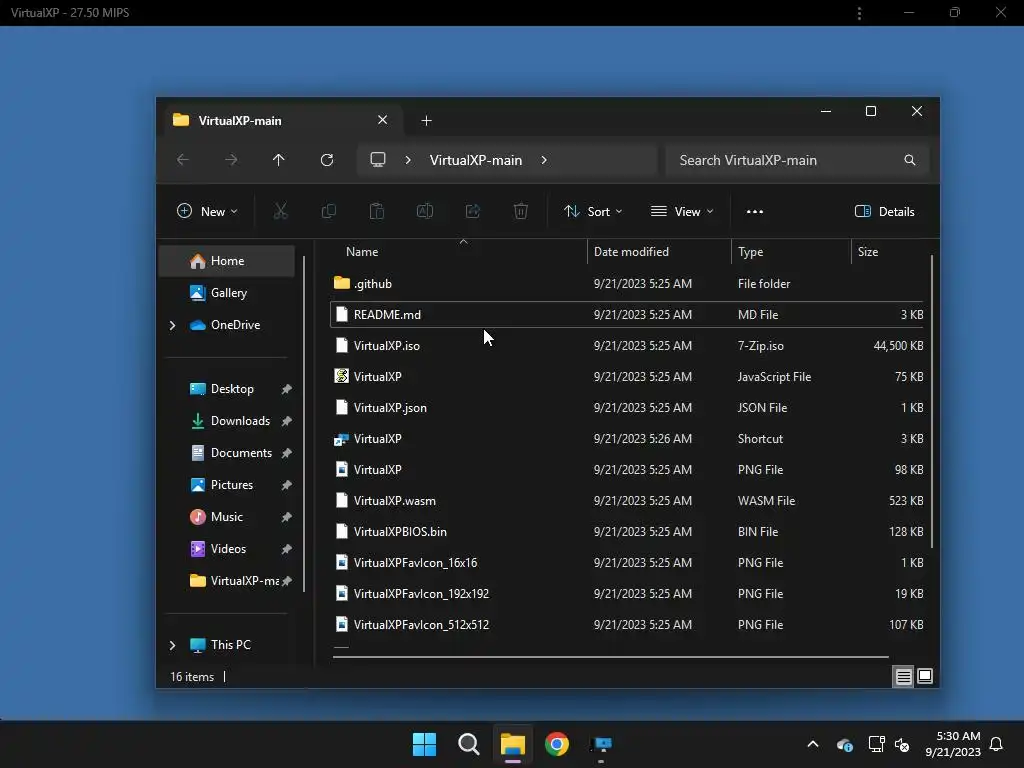This screenshot has height=768, width=1024.
Task: Select the README.md file
Action: coord(628,315)
